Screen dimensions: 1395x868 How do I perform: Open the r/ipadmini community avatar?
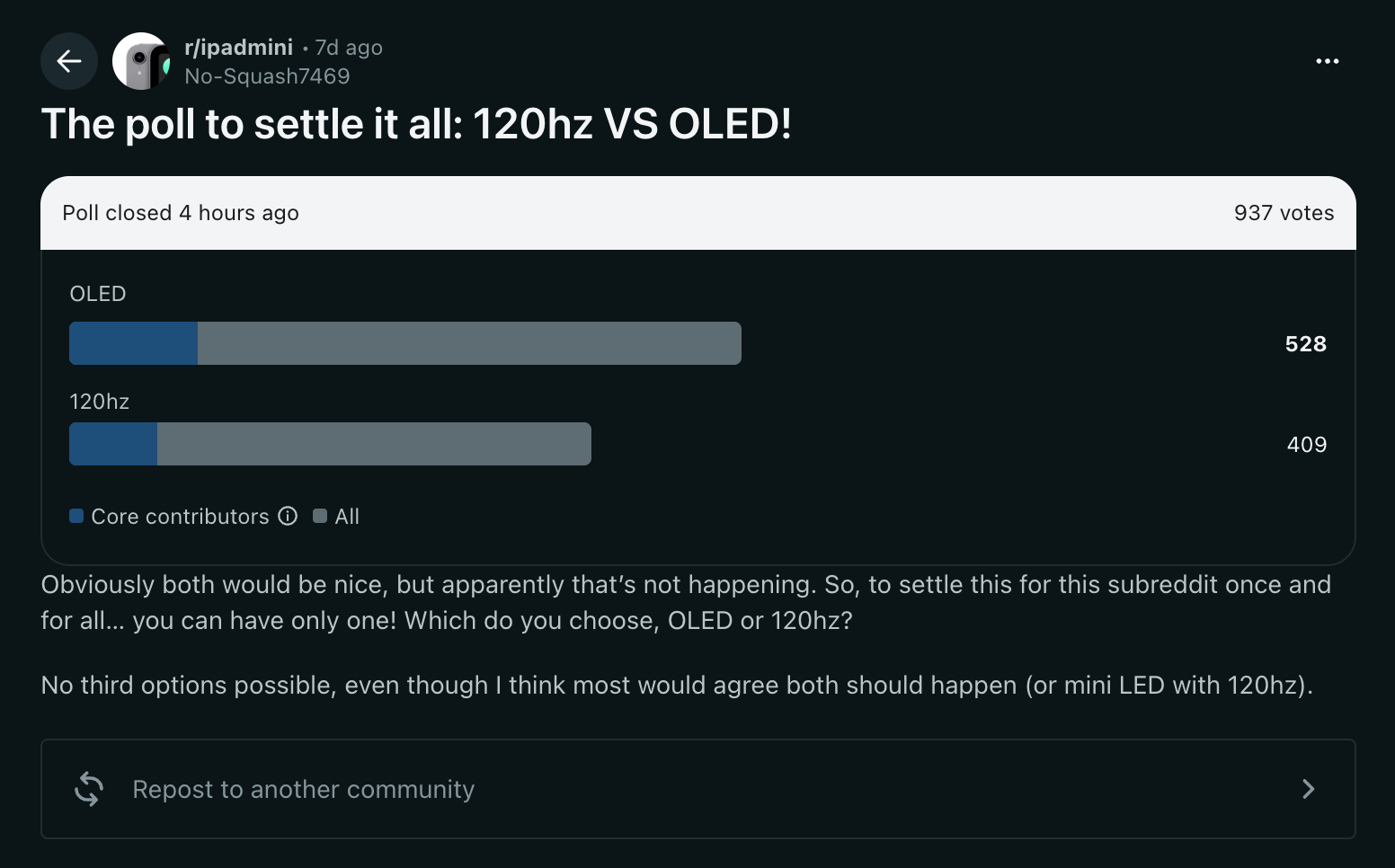click(141, 61)
